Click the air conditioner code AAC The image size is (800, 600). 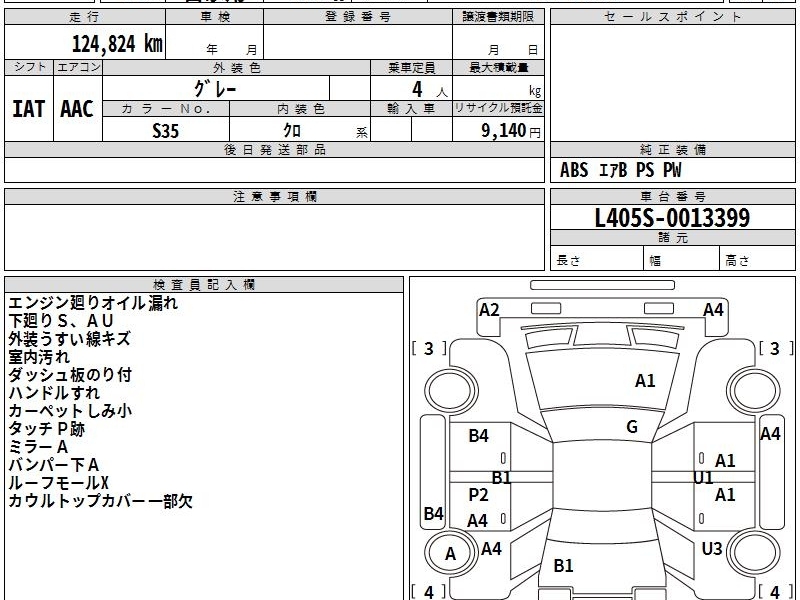coord(77,109)
